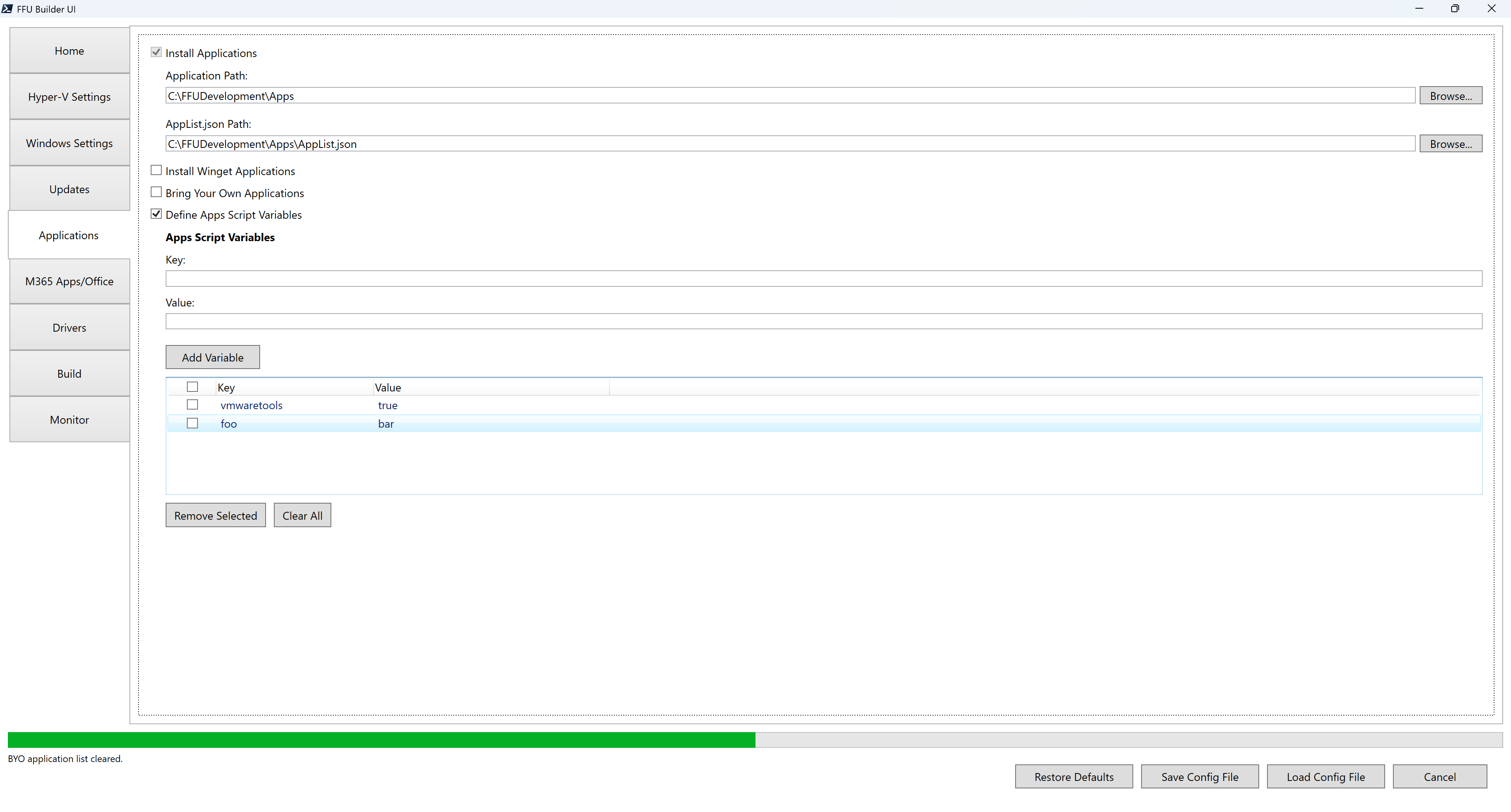The width and height of the screenshot is (1511, 812).
Task: Go to M365 Apps/Office tab
Action: pos(69,281)
